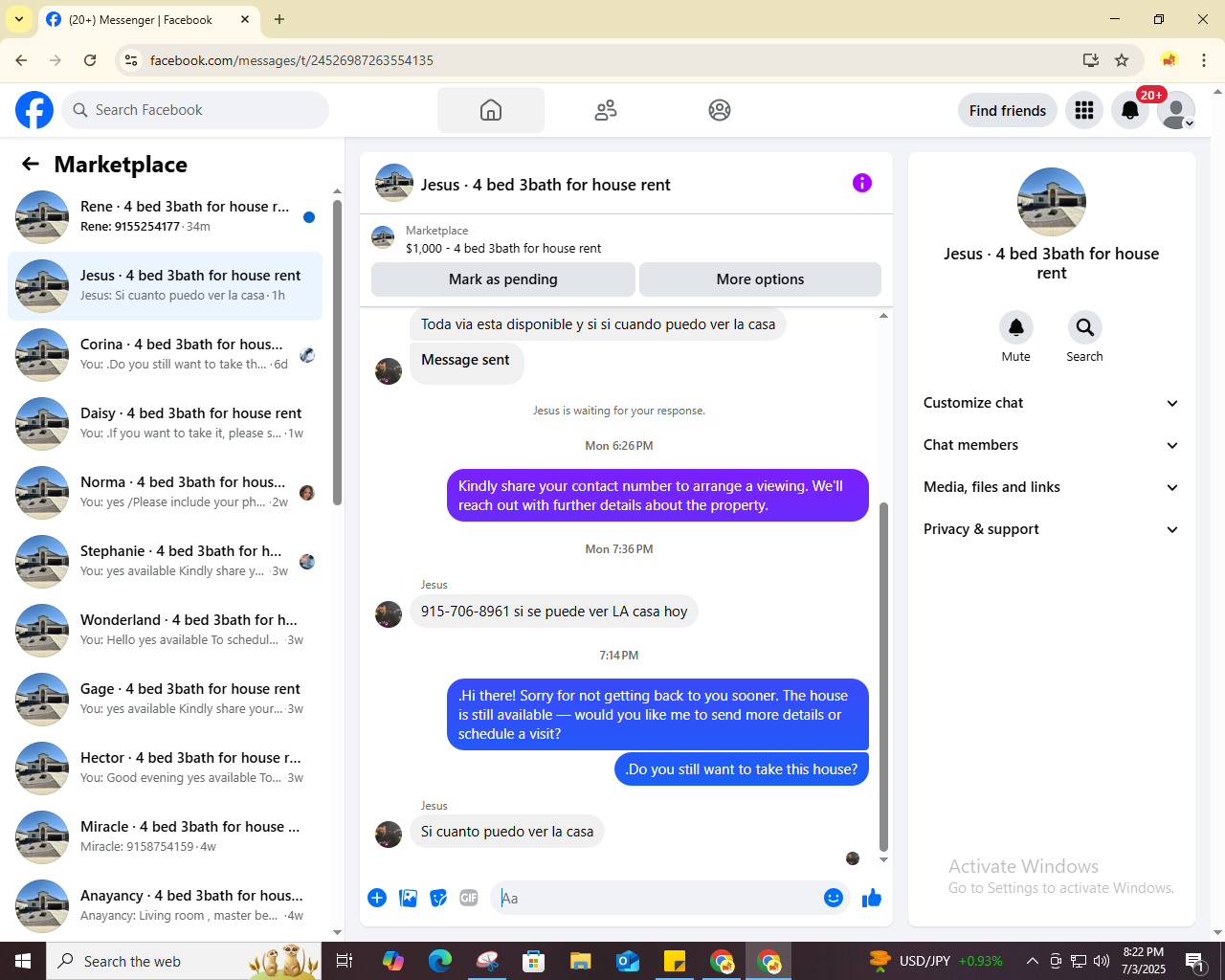This screenshot has width=1225, height=980.
Task: Expand Chat members section
Action: click(1051, 445)
